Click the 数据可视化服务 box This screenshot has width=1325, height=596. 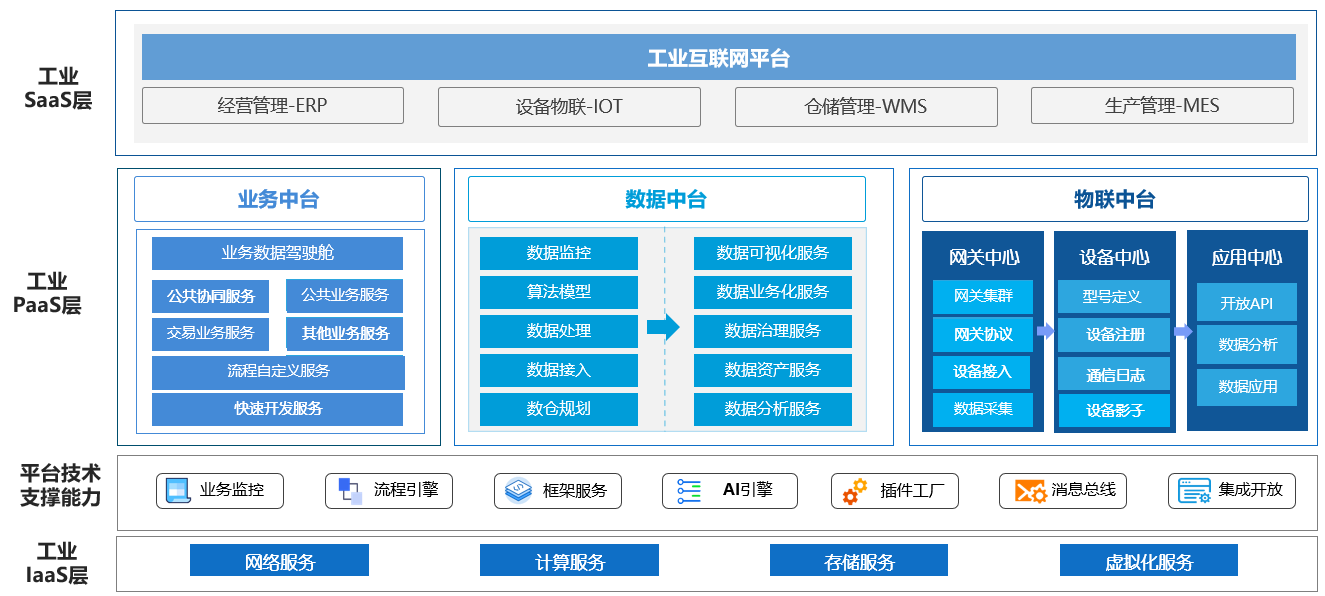click(x=772, y=253)
